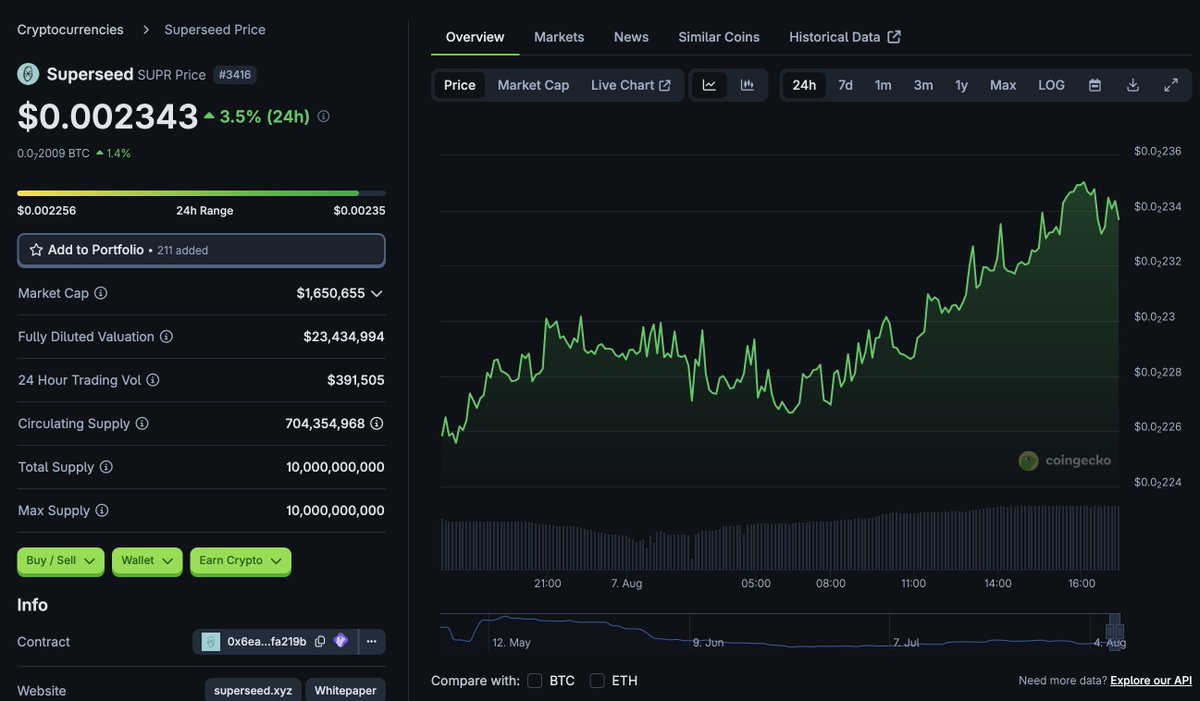Select the 3m time range

[923, 85]
